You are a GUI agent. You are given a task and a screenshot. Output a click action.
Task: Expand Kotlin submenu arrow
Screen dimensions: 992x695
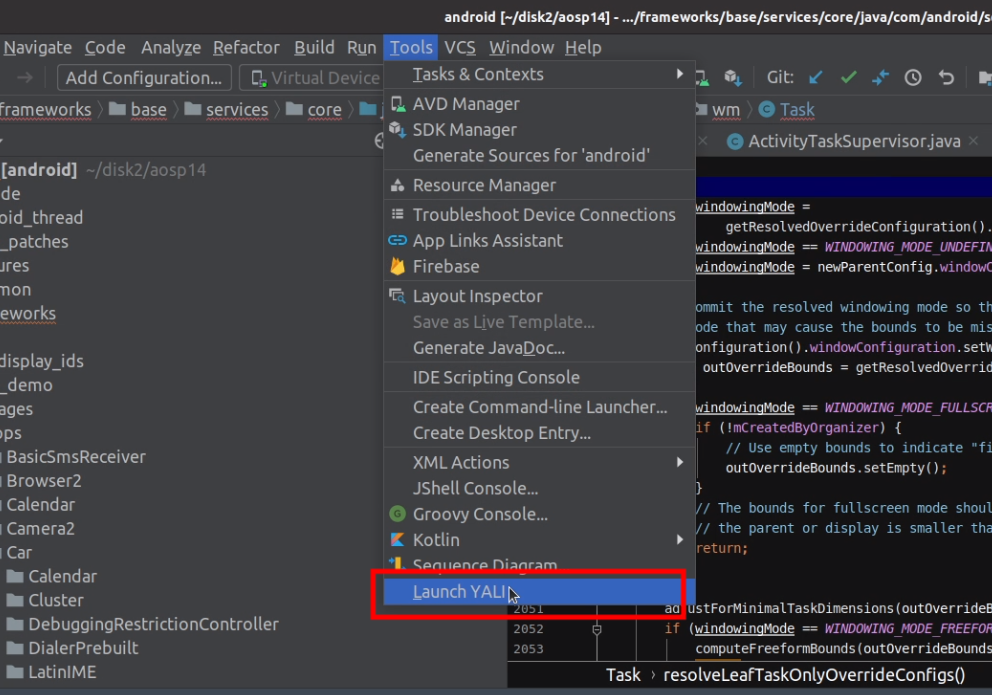click(679, 539)
